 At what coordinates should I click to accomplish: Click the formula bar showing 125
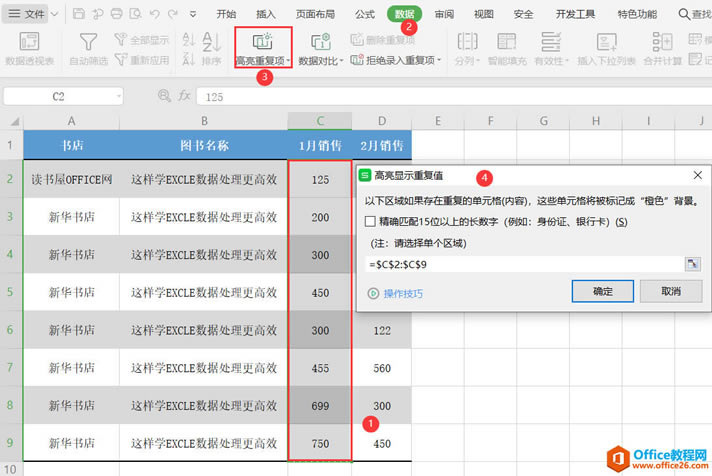coord(454,97)
